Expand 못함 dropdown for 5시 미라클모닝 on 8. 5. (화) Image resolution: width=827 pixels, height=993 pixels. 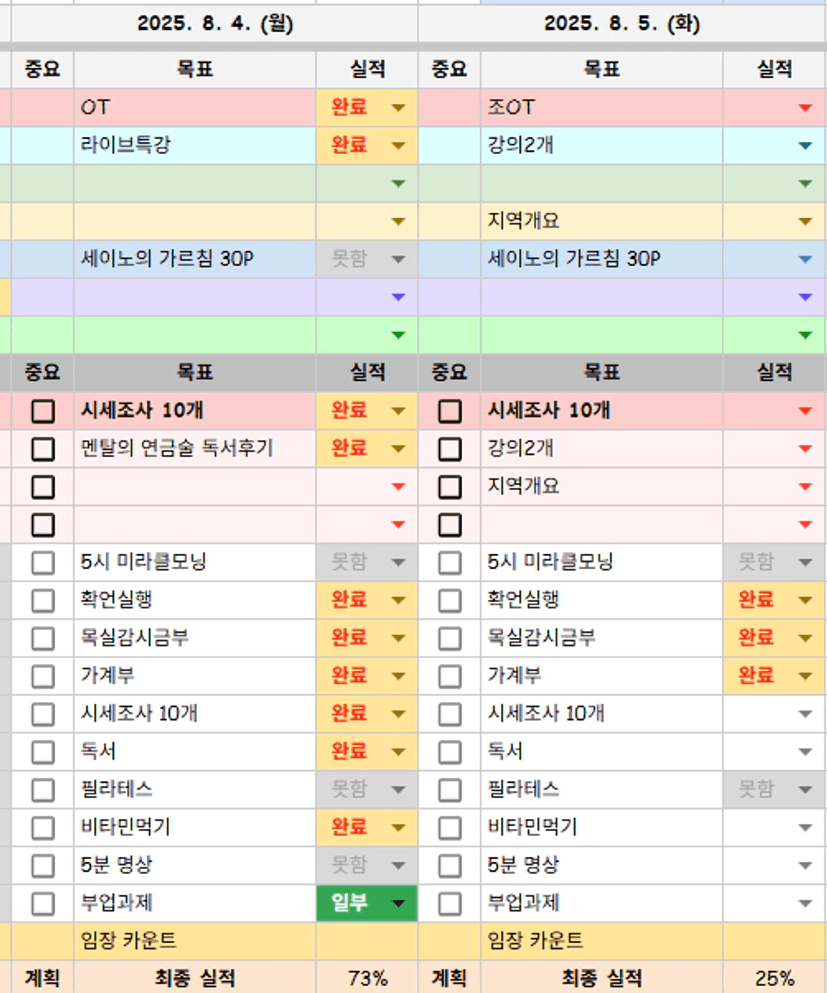click(805, 562)
